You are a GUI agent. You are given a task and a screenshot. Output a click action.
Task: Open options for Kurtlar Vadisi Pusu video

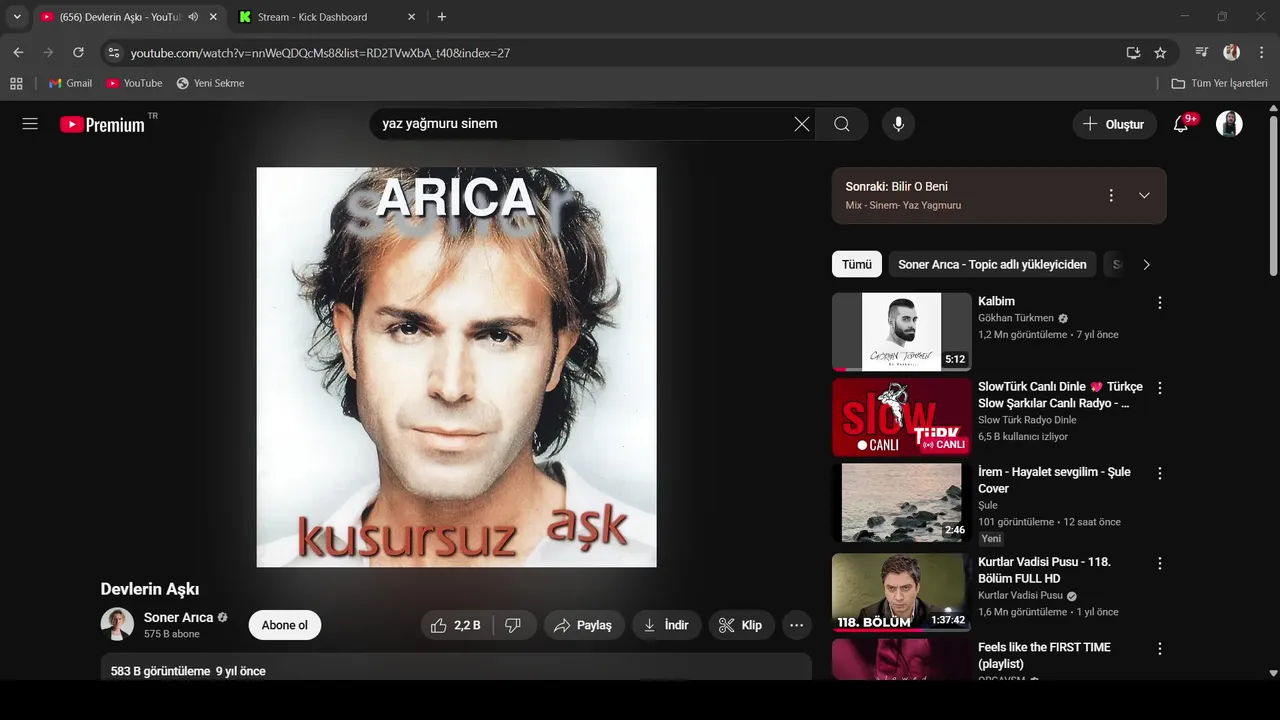1160,563
